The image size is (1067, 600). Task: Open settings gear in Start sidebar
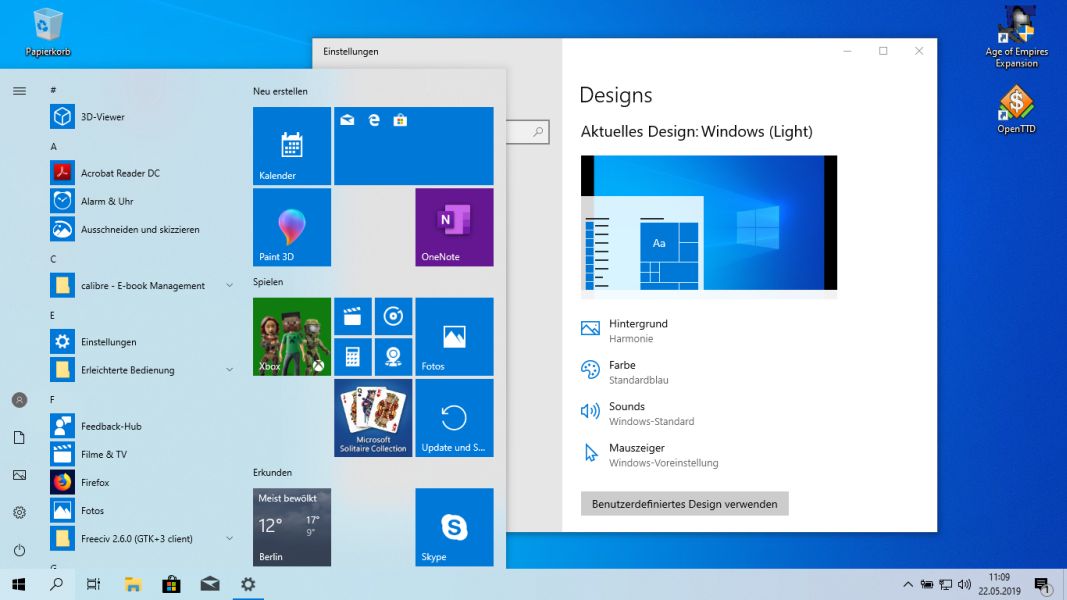pos(19,512)
